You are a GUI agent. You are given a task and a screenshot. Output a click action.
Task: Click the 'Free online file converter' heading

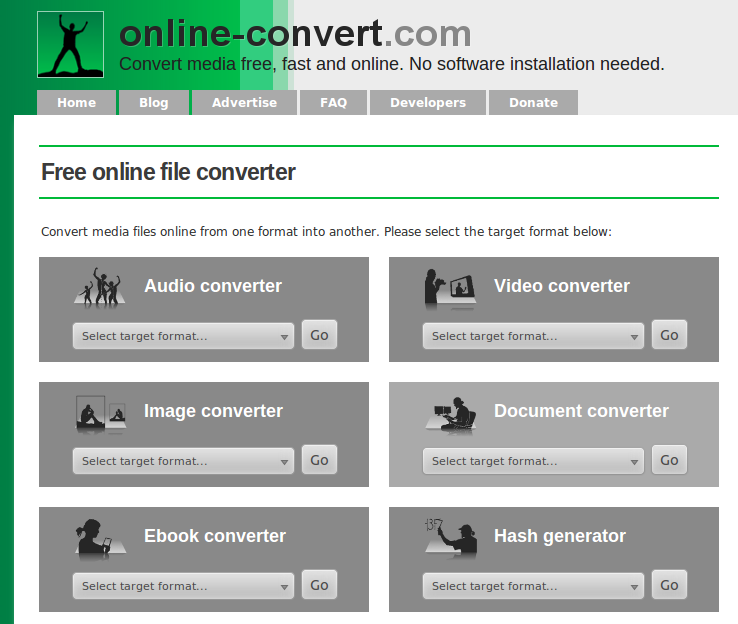click(168, 172)
